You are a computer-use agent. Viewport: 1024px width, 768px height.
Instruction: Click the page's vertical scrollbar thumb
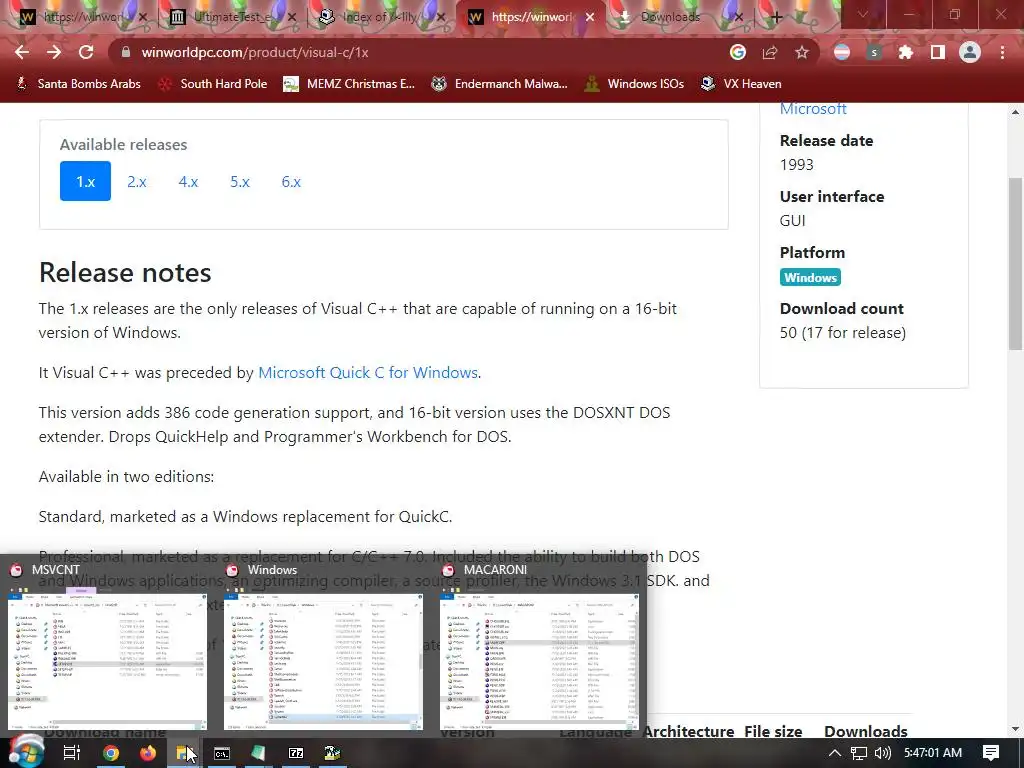1016,263
